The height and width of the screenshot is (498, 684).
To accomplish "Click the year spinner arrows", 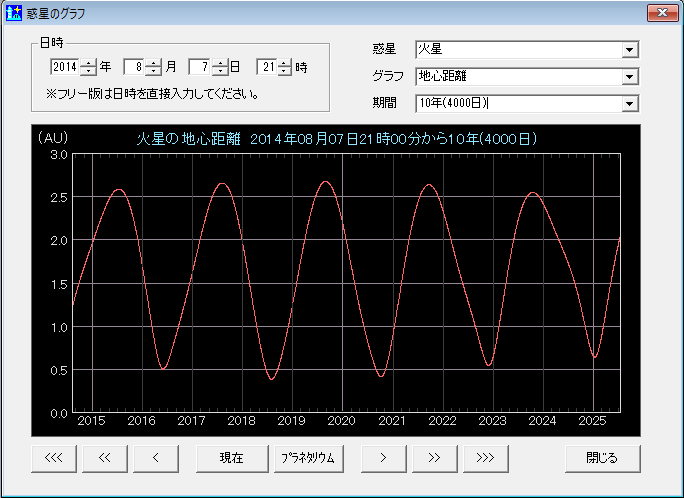I will (88, 68).
